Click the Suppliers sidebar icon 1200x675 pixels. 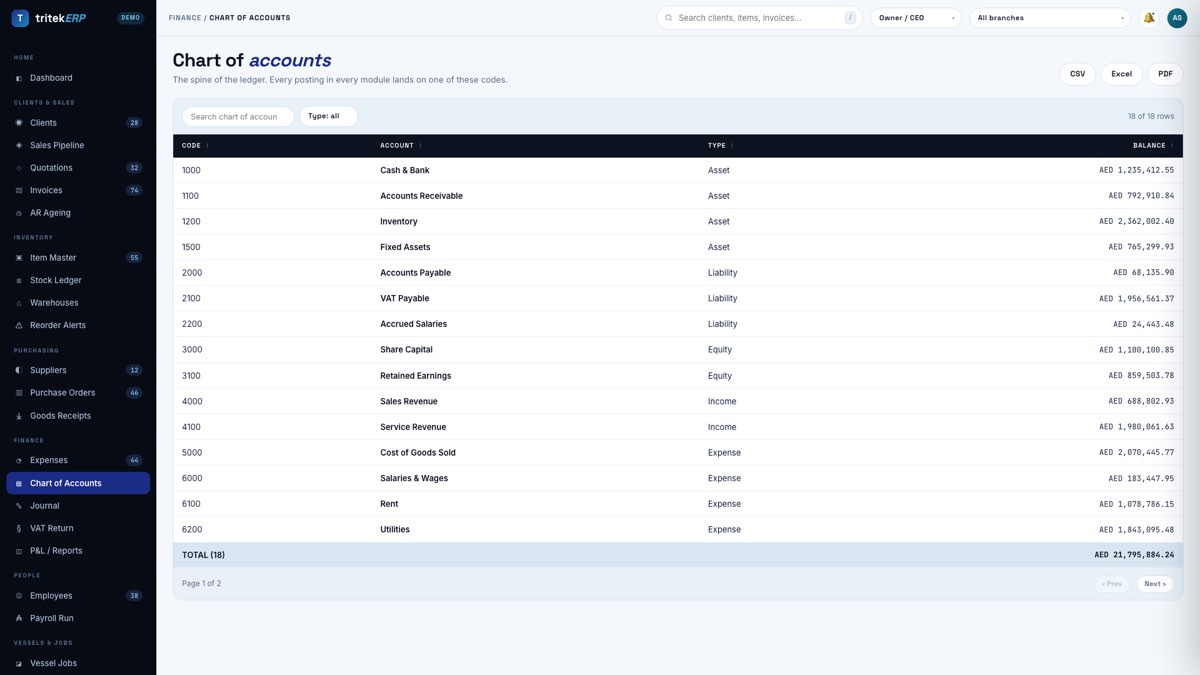point(19,370)
